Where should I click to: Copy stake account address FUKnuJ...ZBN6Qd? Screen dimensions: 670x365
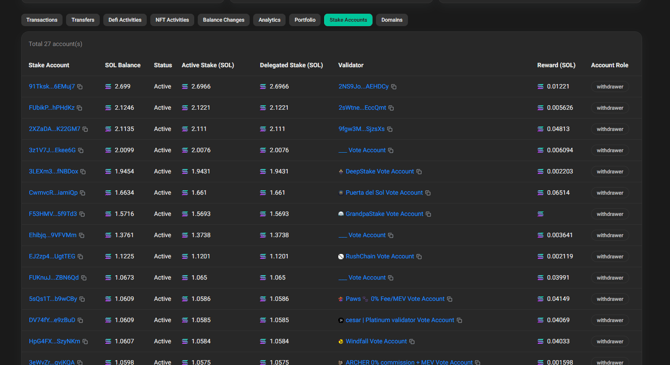coord(84,278)
